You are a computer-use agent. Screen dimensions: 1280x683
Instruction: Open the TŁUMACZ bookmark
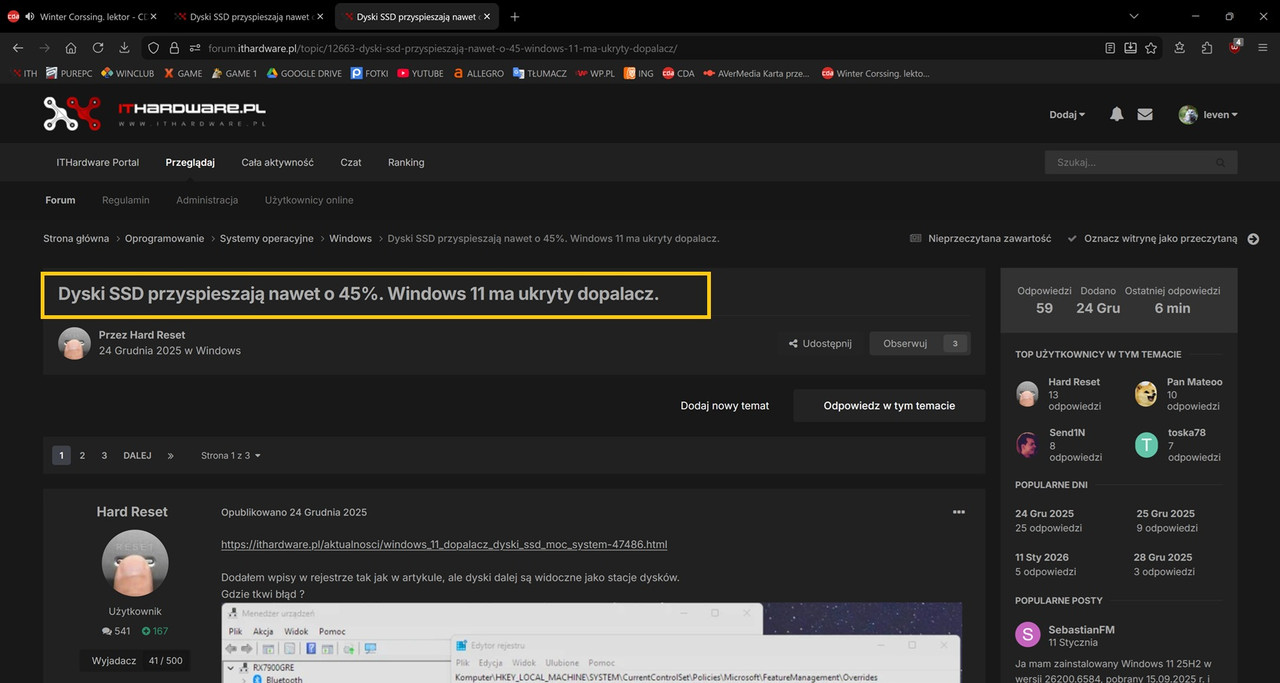[540, 73]
